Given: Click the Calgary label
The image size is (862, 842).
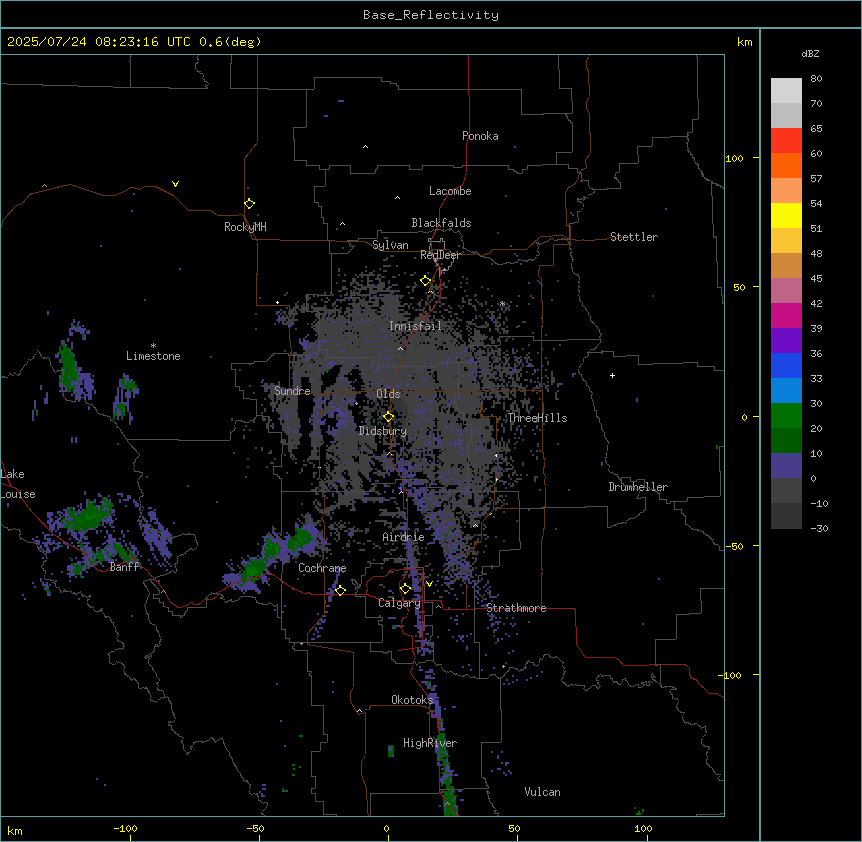Looking at the screenshot, I should [x=399, y=603].
